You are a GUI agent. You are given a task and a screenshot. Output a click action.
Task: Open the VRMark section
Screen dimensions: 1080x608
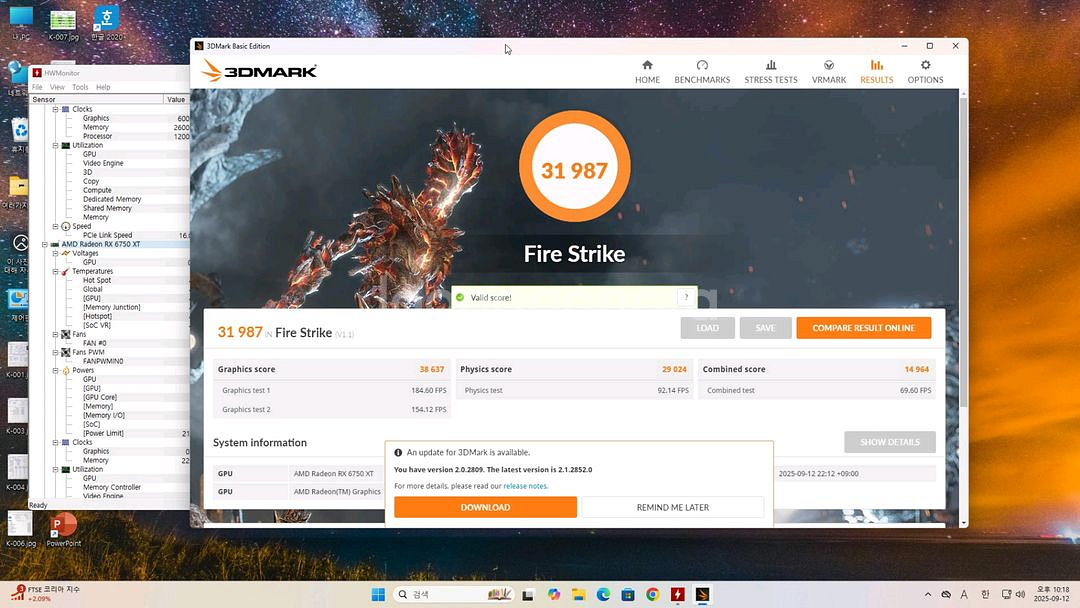(829, 72)
